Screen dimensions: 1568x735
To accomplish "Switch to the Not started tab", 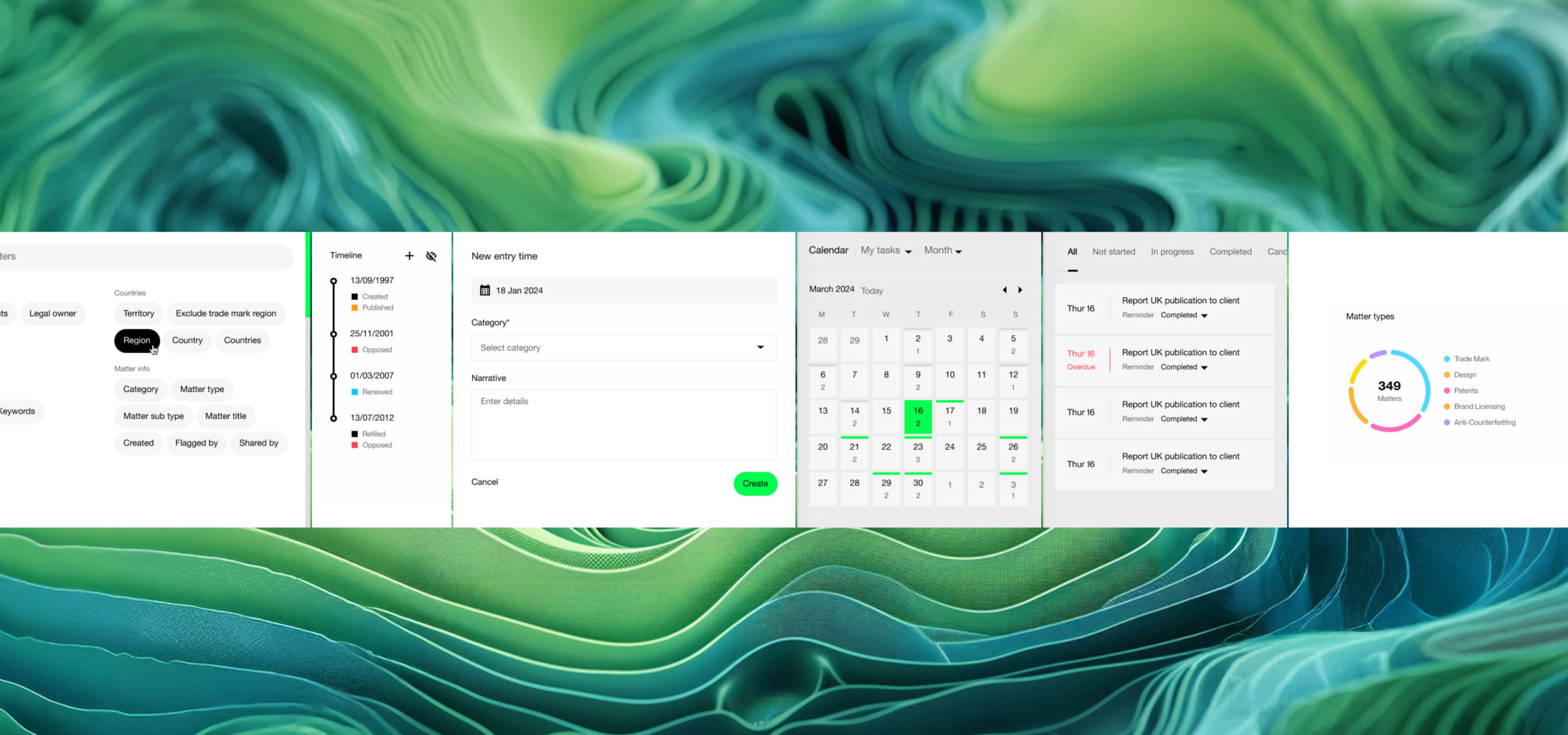I will 1114,252.
